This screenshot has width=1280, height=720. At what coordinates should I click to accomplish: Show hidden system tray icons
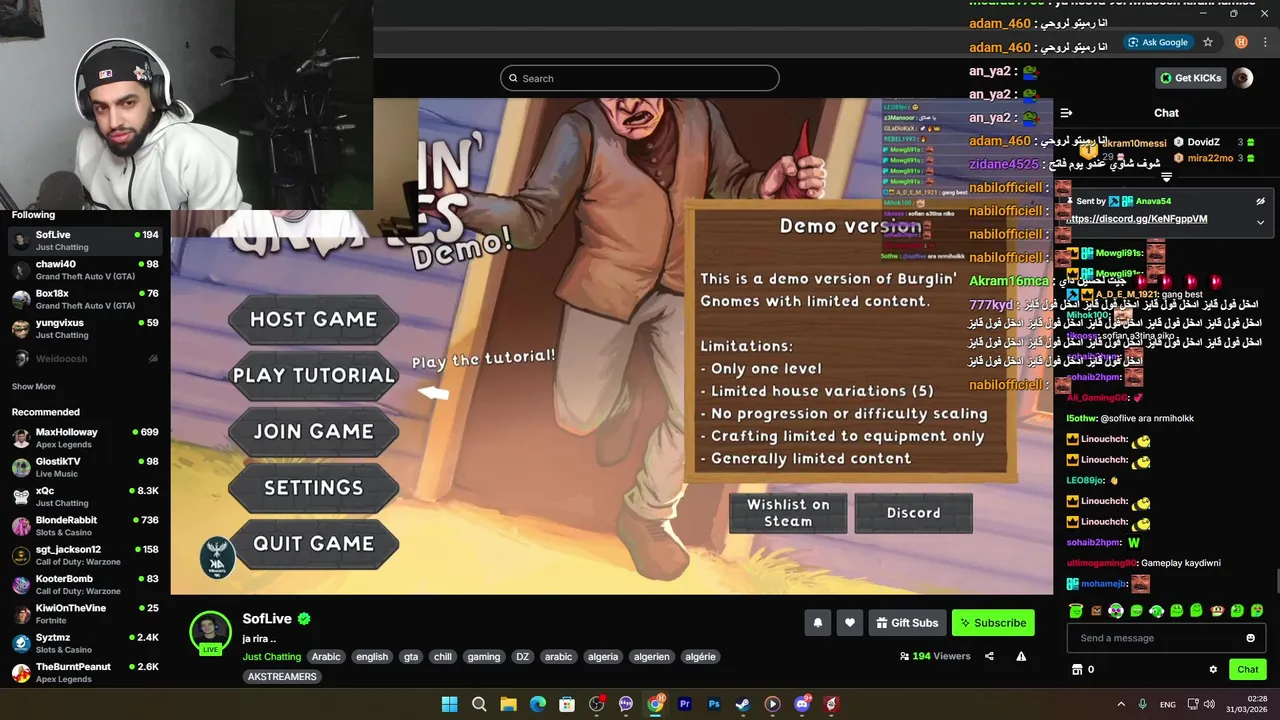(x=1120, y=704)
